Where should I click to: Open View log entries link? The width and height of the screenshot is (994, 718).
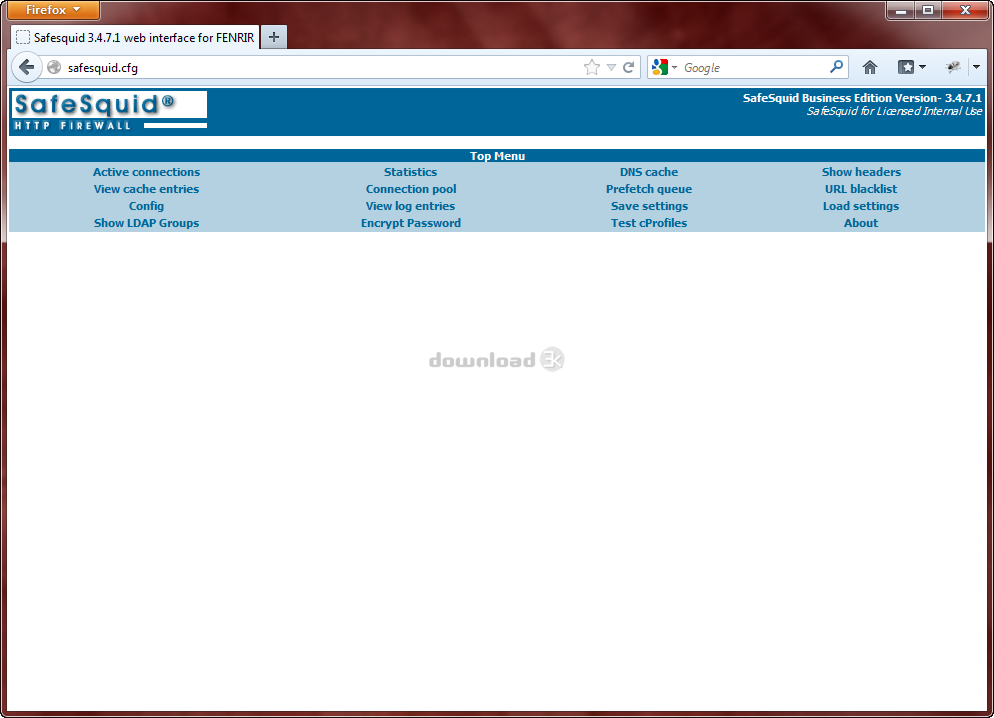(x=410, y=206)
